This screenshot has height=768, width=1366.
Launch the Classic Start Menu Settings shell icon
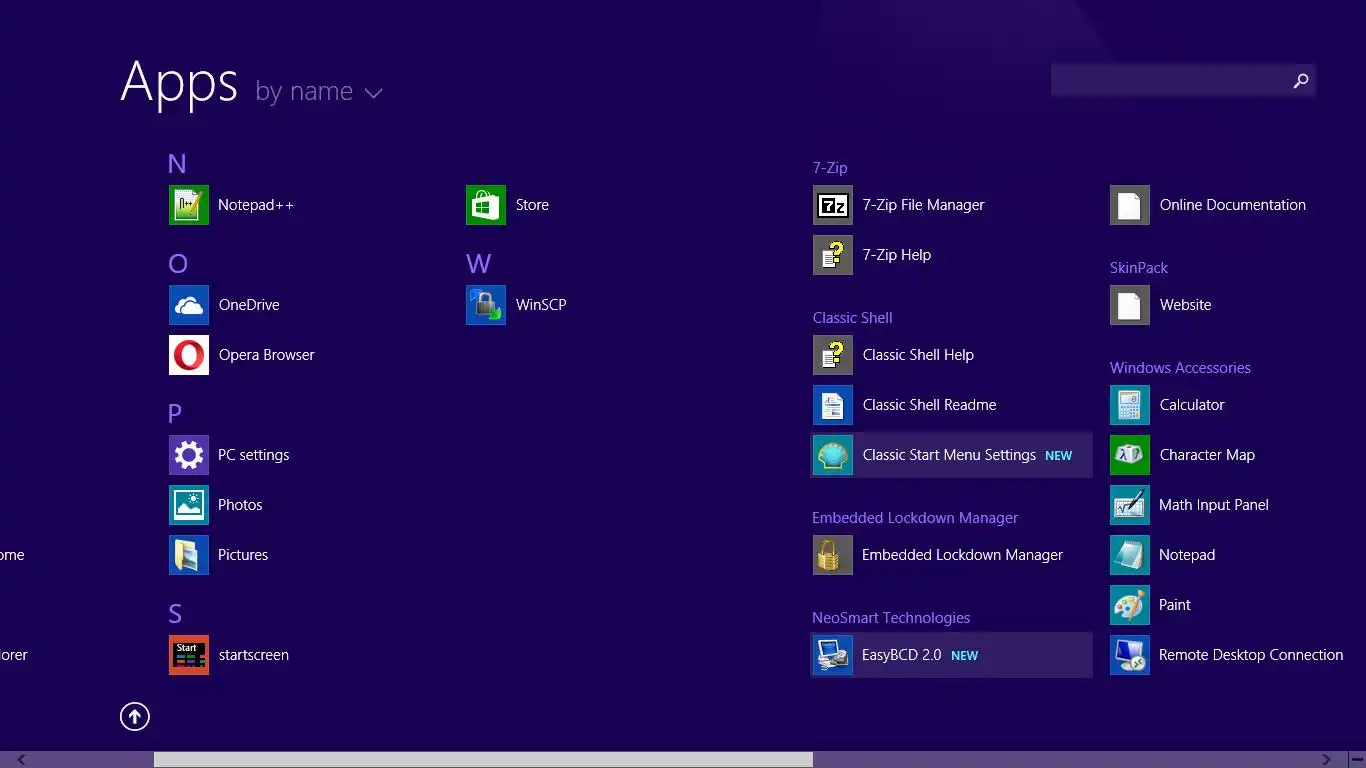(x=833, y=455)
